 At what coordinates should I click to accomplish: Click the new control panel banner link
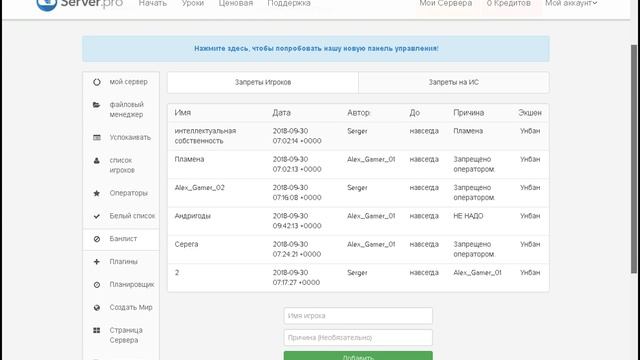(316, 49)
